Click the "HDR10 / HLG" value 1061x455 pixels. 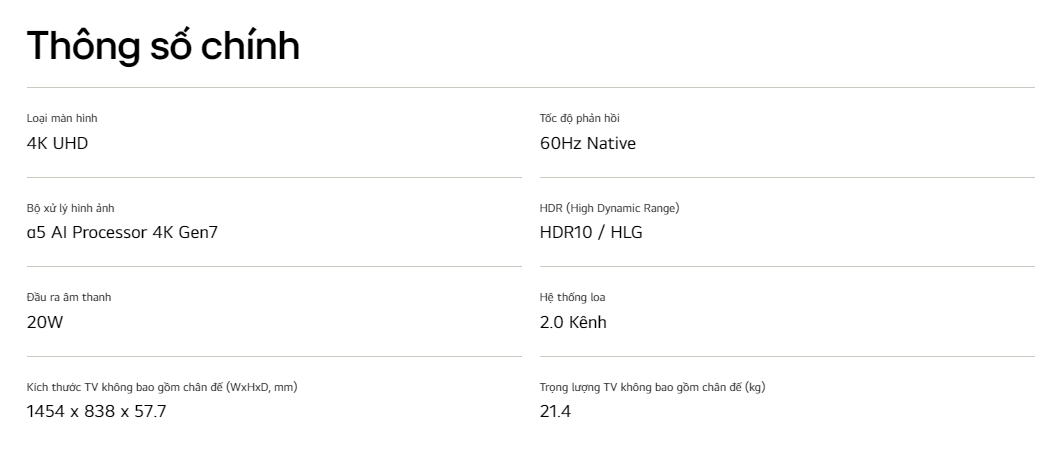pos(591,232)
